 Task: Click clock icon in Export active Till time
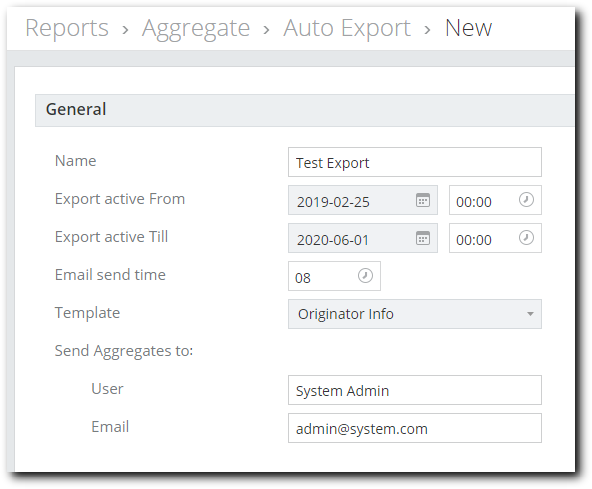[x=526, y=238]
